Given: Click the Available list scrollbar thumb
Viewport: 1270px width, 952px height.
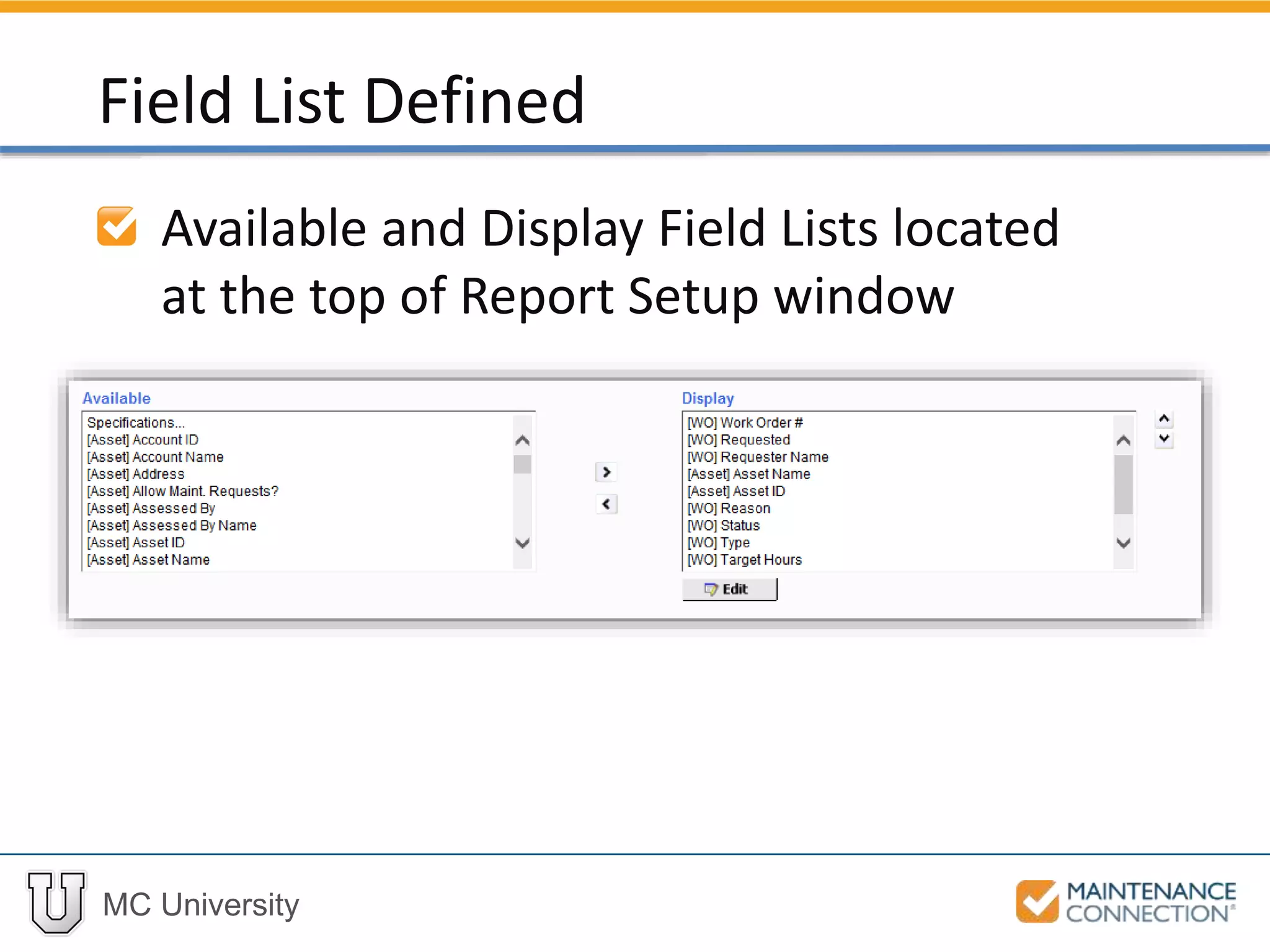Looking at the screenshot, I should (522, 464).
